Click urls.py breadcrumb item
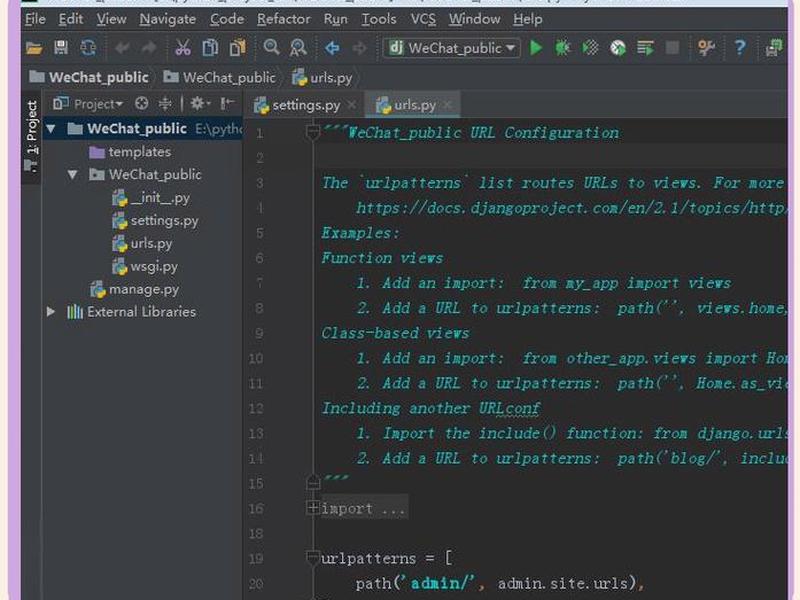 [x=322, y=78]
